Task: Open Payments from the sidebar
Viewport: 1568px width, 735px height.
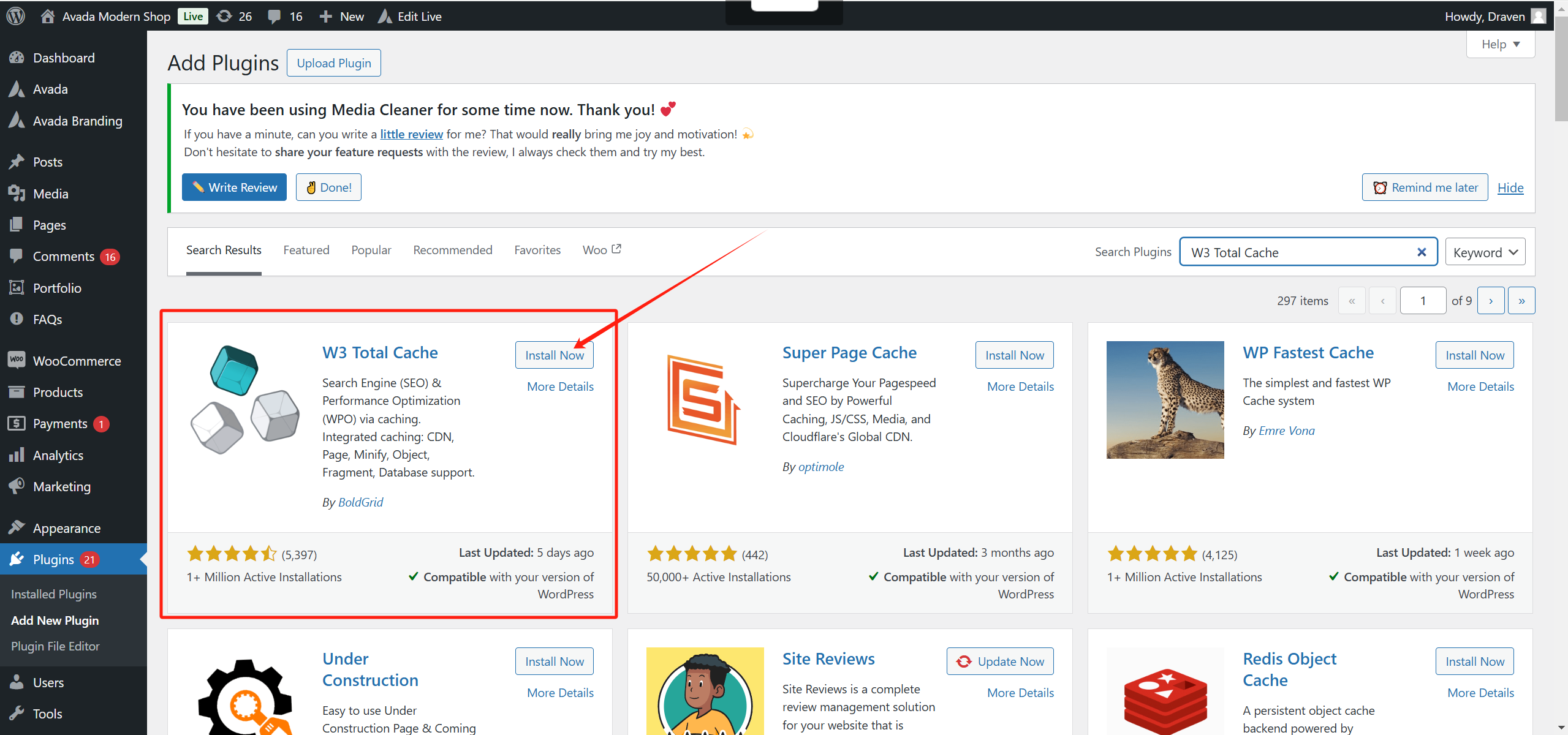Action: pos(59,423)
